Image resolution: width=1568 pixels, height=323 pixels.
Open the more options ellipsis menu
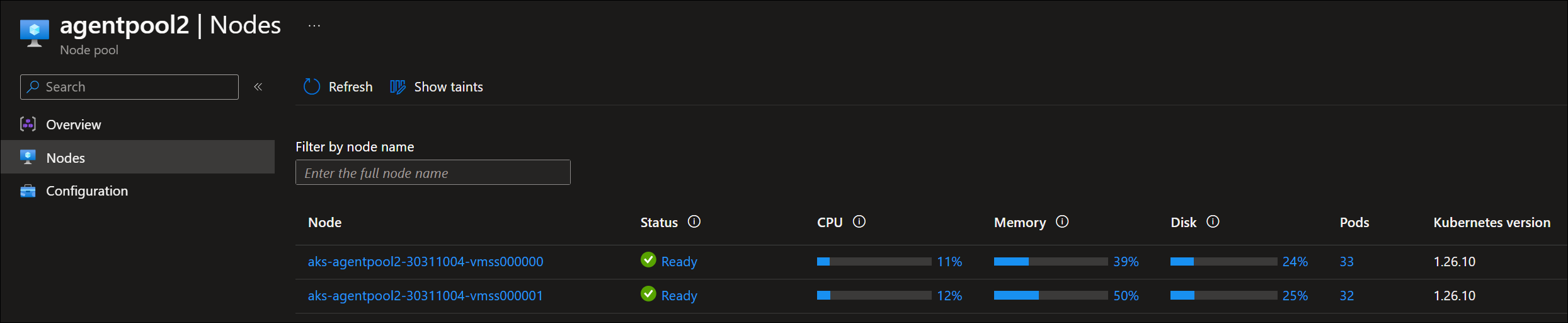(x=314, y=26)
